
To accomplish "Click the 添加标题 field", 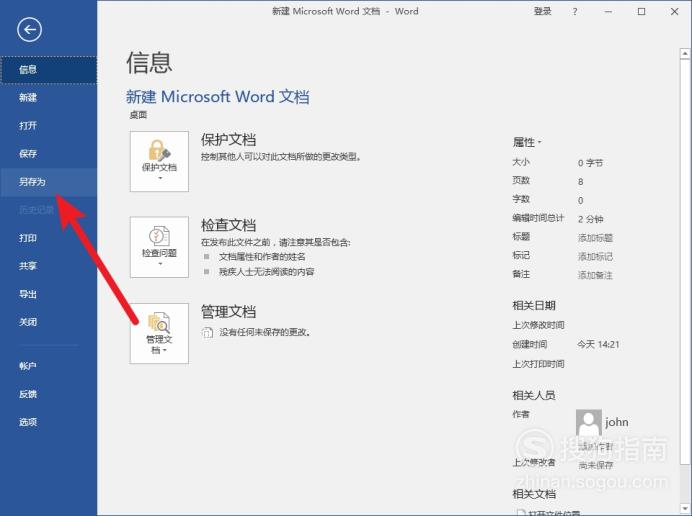I will click(x=595, y=238).
